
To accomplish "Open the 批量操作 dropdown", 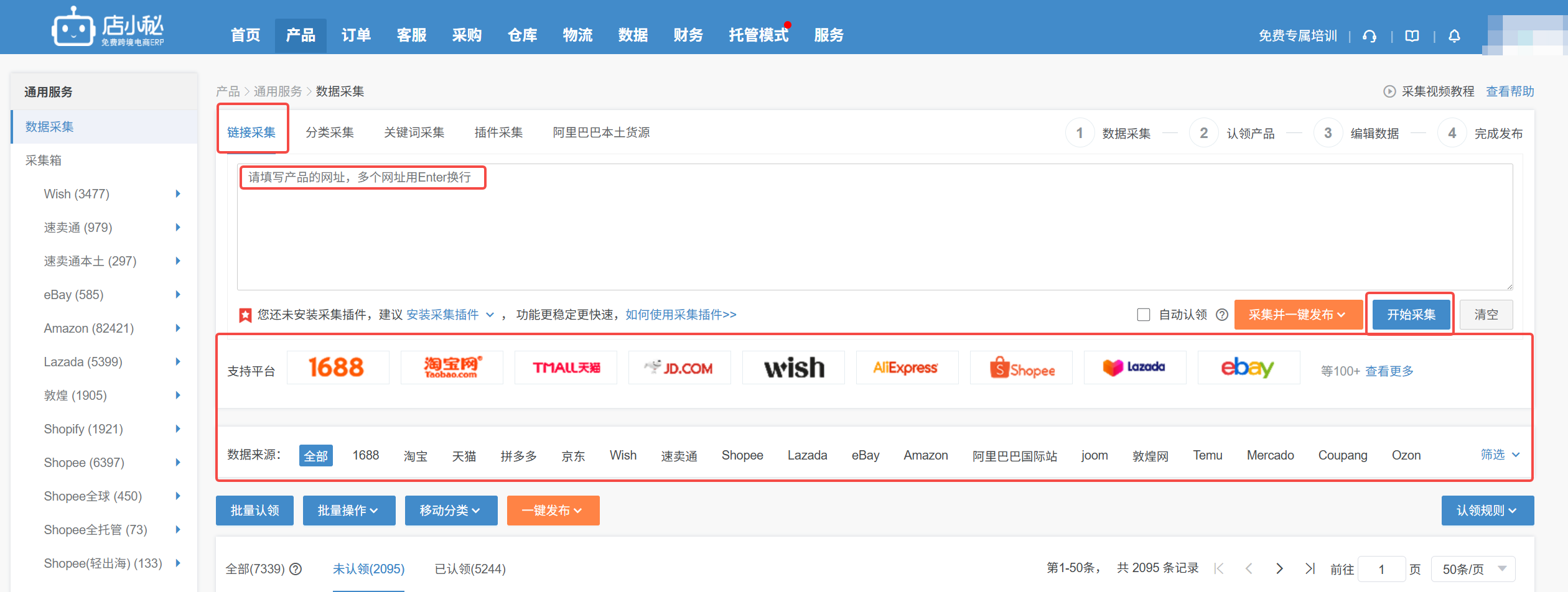I will (349, 511).
